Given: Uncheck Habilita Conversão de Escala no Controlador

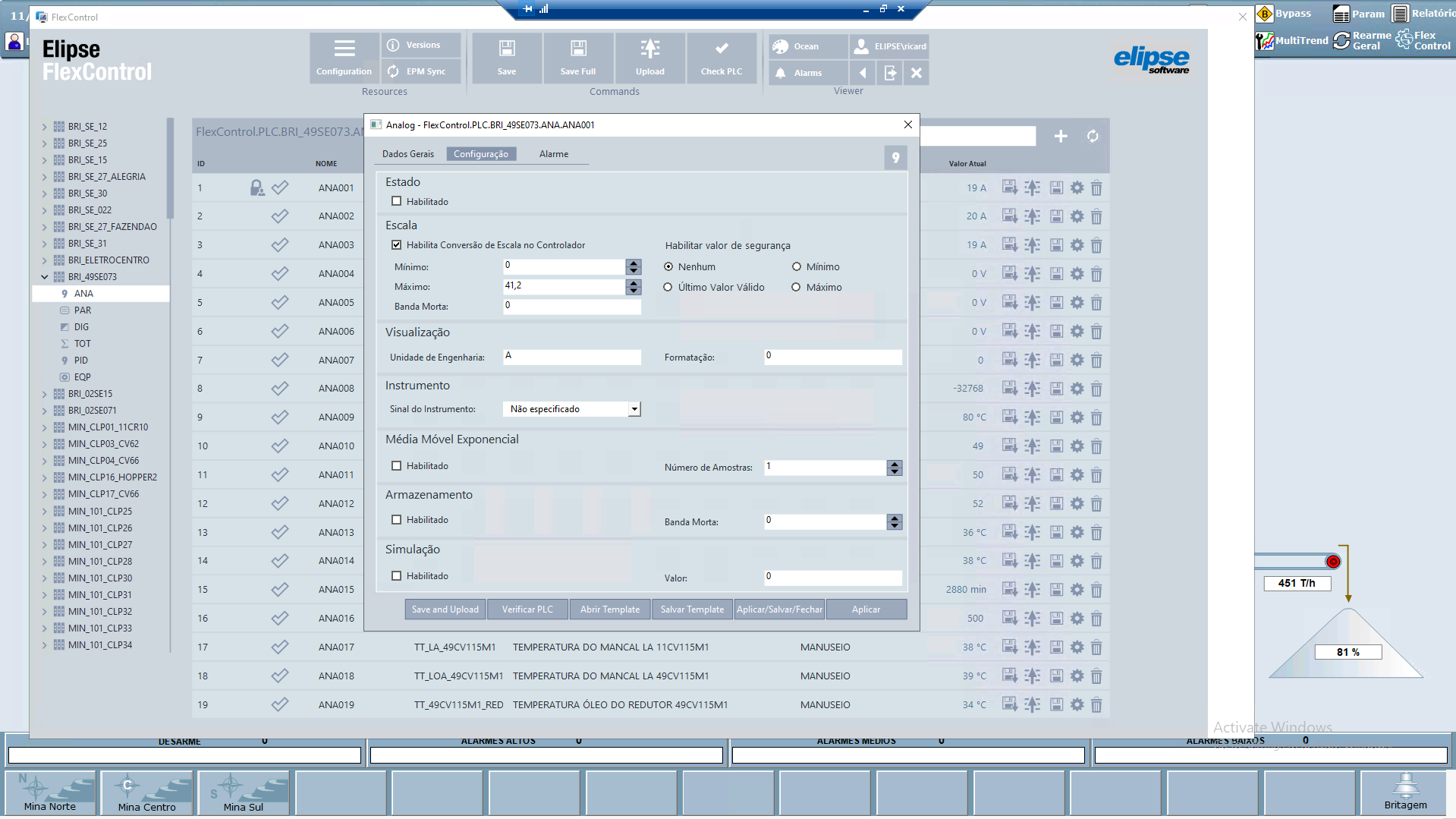Looking at the screenshot, I should click(x=396, y=244).
